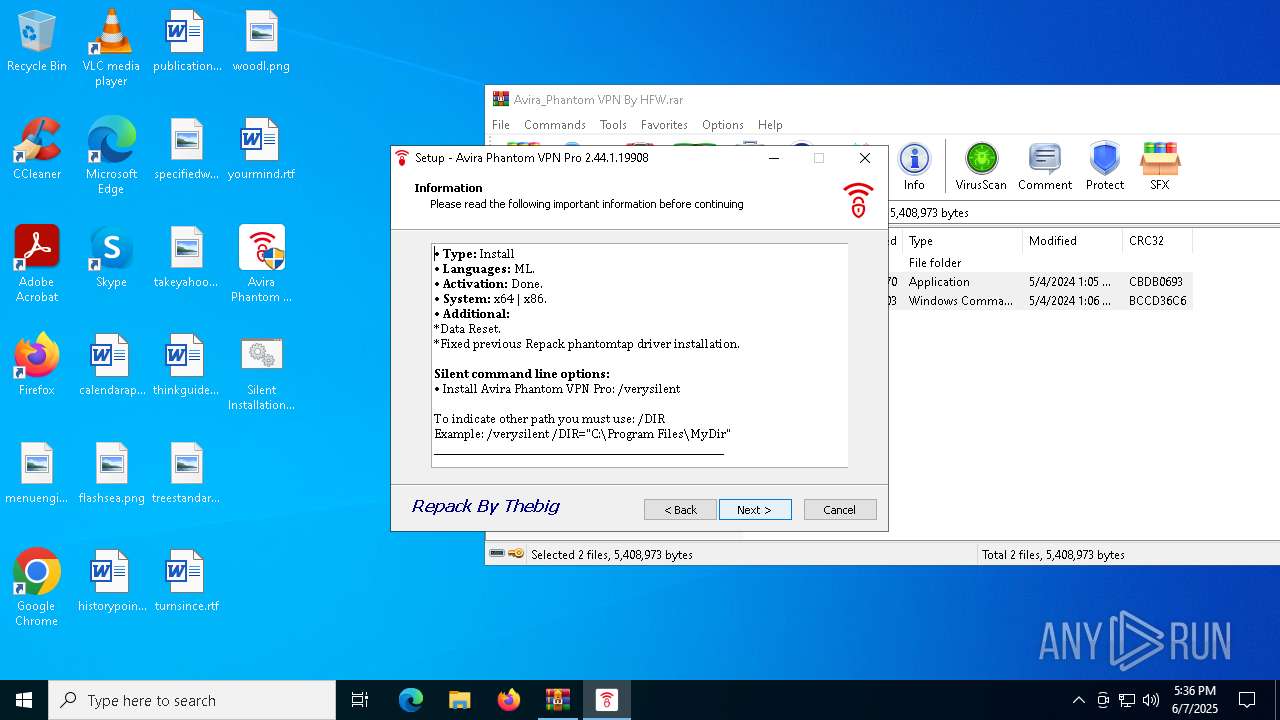Open the Recycle Bin desktop icon
The width and height of the screenshot is (1280, 720).
[37, 41]
